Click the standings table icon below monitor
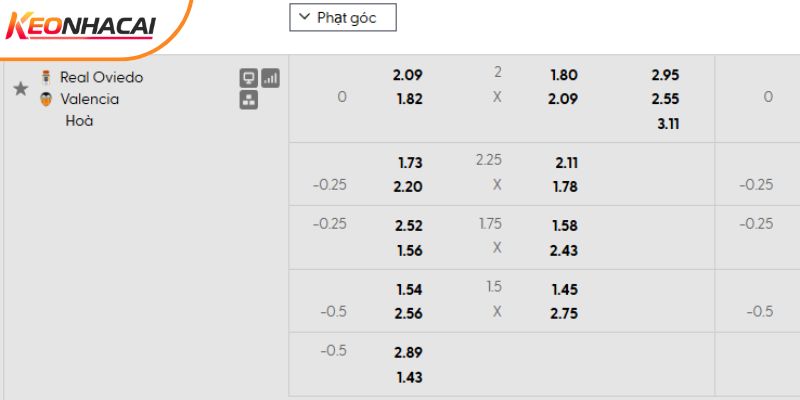 (249, 99)
